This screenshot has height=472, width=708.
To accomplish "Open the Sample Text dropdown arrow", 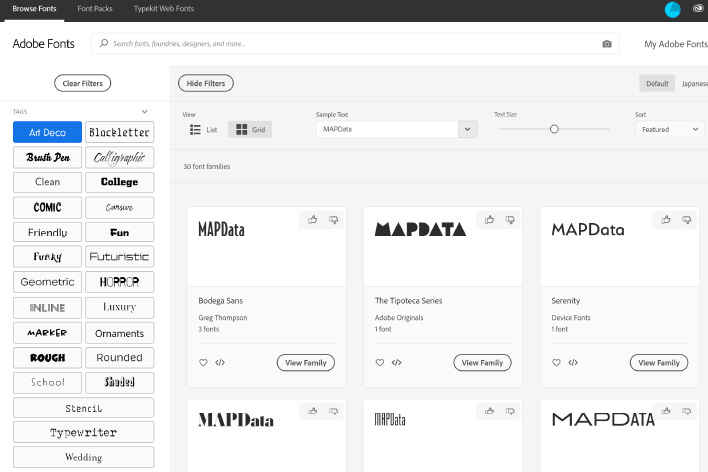I will tap(468, 130).
